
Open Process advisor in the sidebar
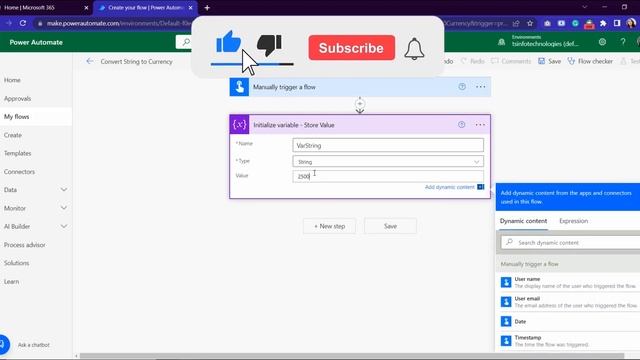click(x=24, y=245)
